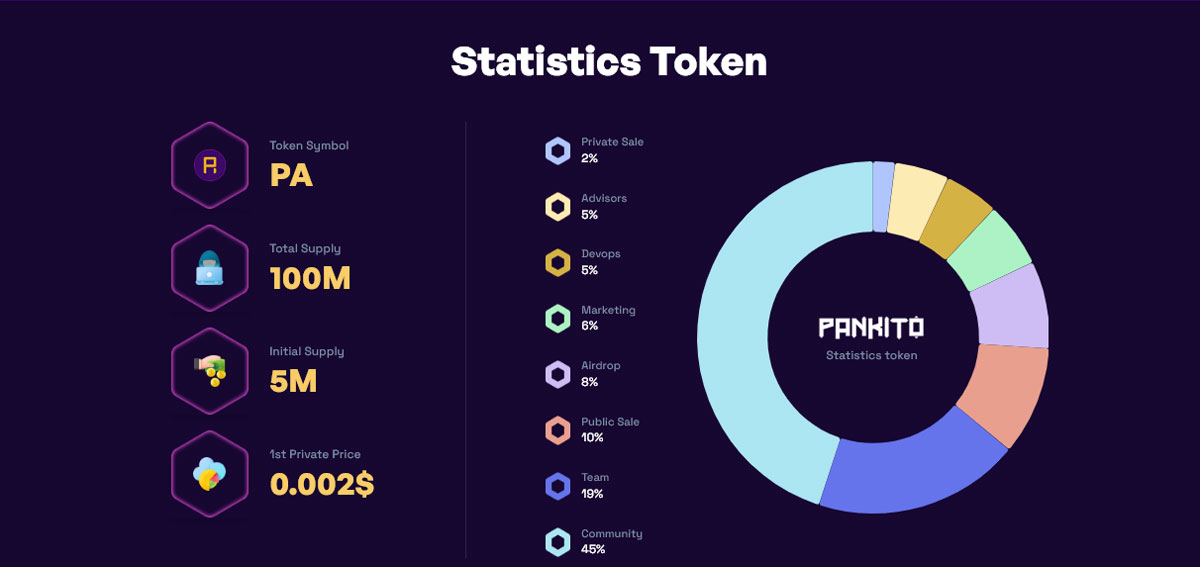The width and height of the screenshot is (1200, 567).
Task: Click the Devops legend hexagon
Action: 557,263
